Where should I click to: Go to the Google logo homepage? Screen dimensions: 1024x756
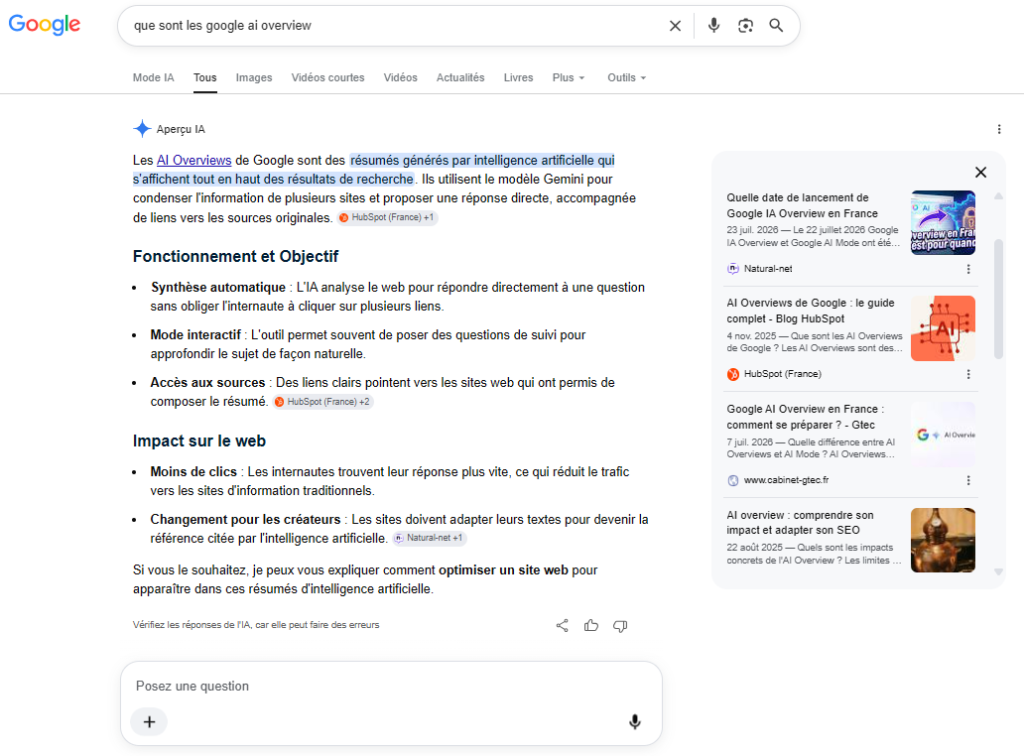[x=44, y=24]
